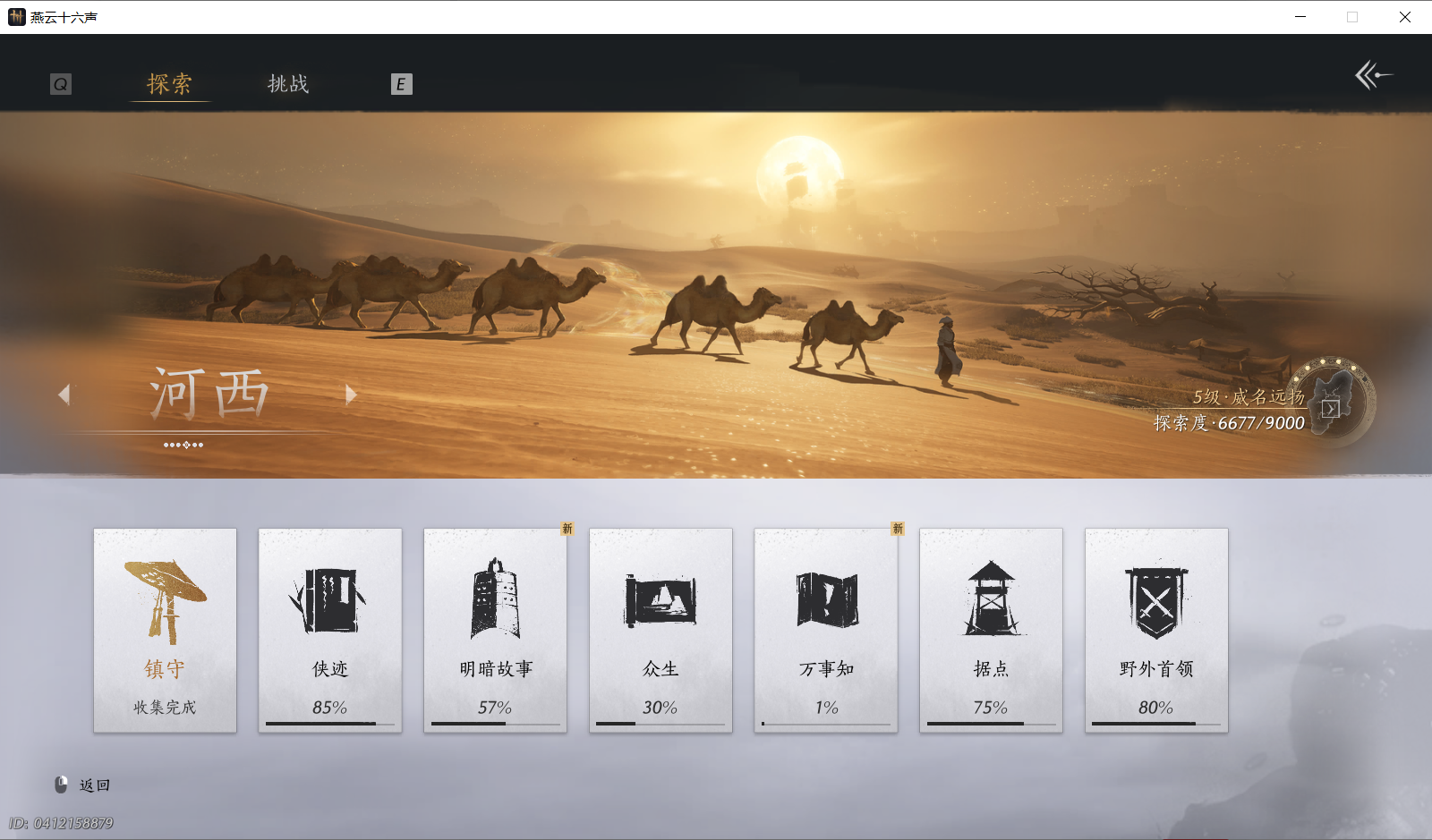Open the 野外首领 crossed-swords banner card
The image size is (1432, 840).
point(1156,631)
